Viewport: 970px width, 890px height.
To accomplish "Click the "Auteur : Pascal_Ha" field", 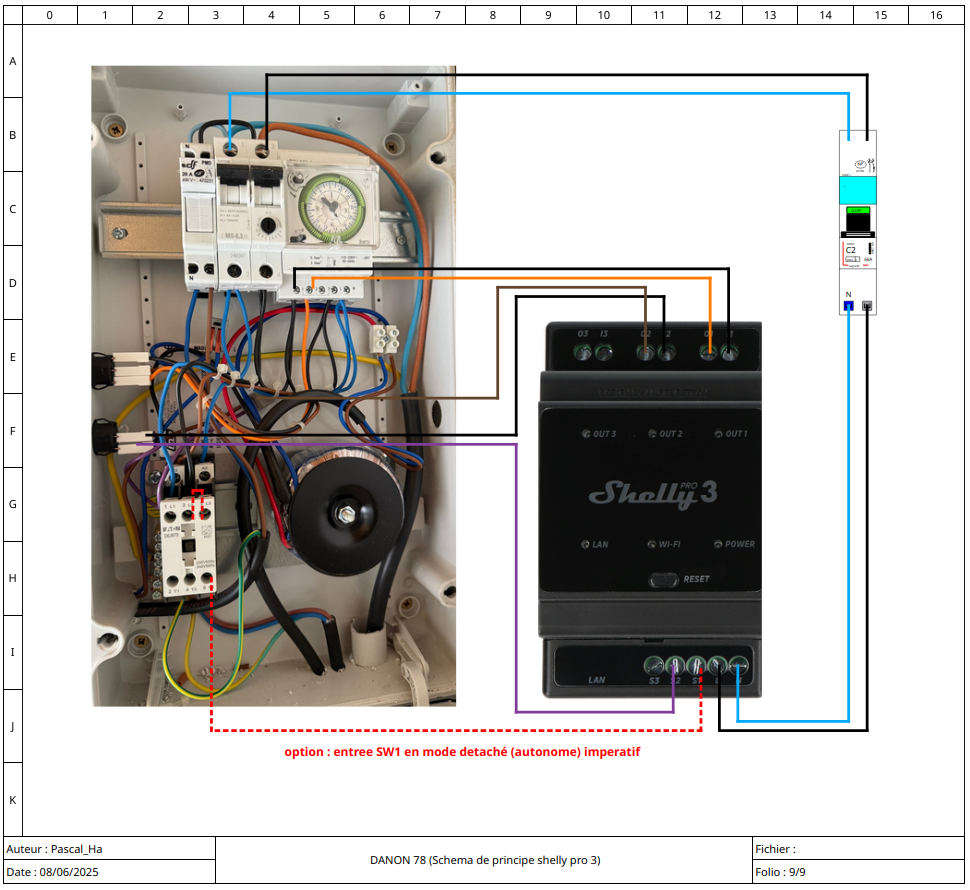I will [x=109, y=849].
